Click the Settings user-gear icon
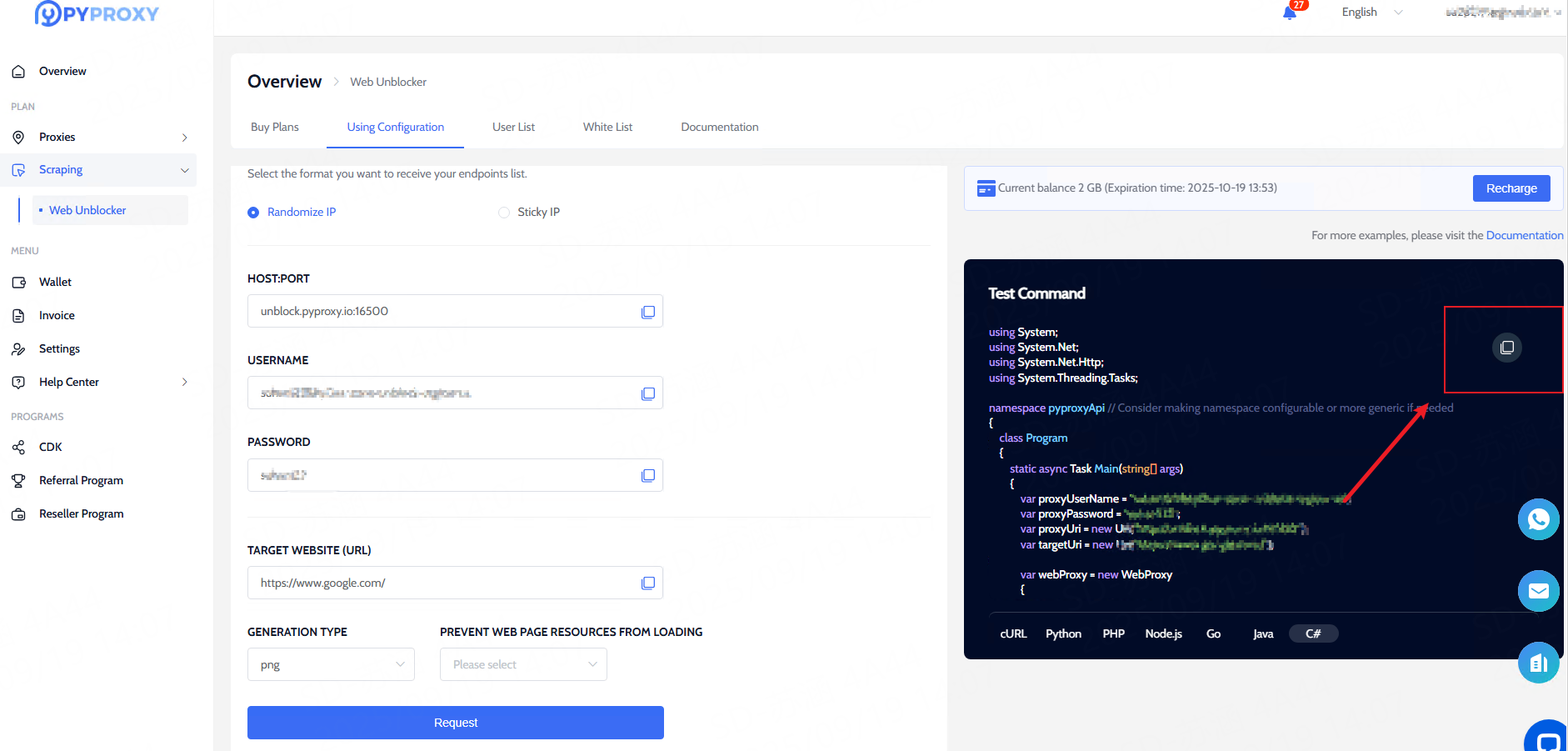Viewport: 1568px width, 751px height. click(18, 349)
